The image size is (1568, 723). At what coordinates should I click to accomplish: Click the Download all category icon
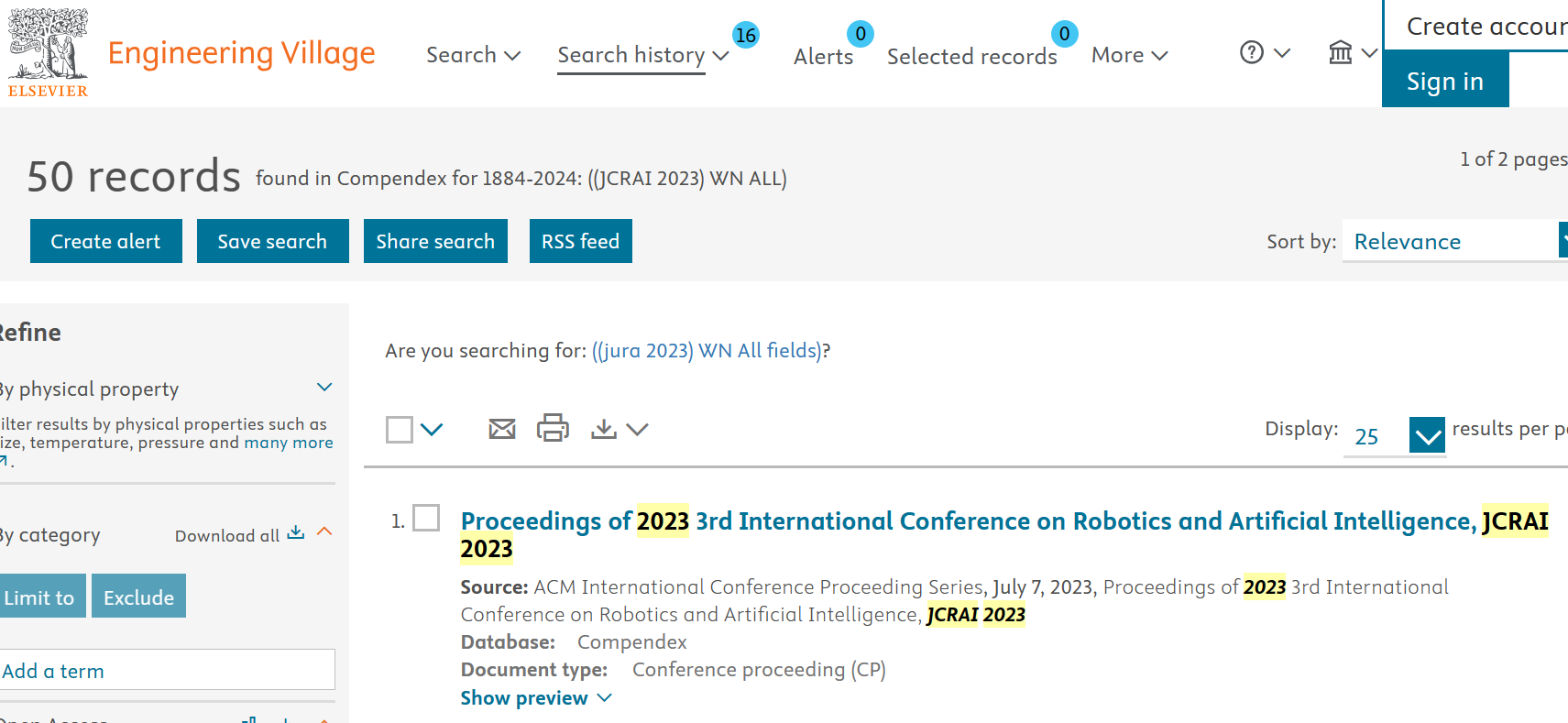tap(295, 533)
